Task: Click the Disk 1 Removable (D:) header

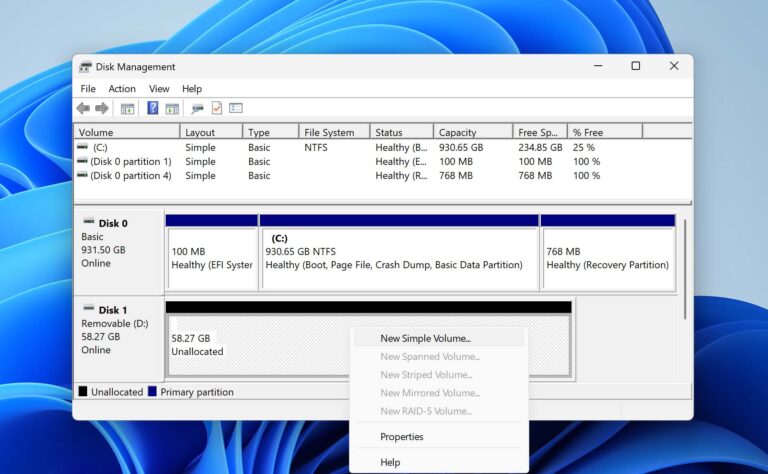Action: click(119, 338)
